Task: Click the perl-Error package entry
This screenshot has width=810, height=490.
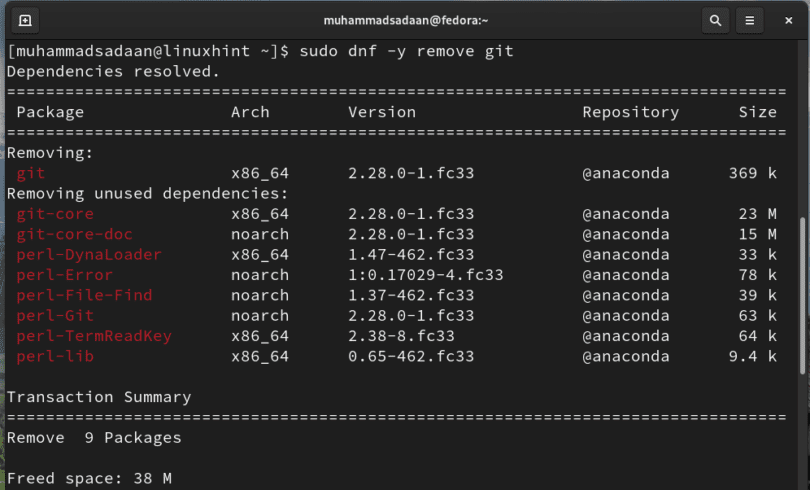Action: (65, 275)
